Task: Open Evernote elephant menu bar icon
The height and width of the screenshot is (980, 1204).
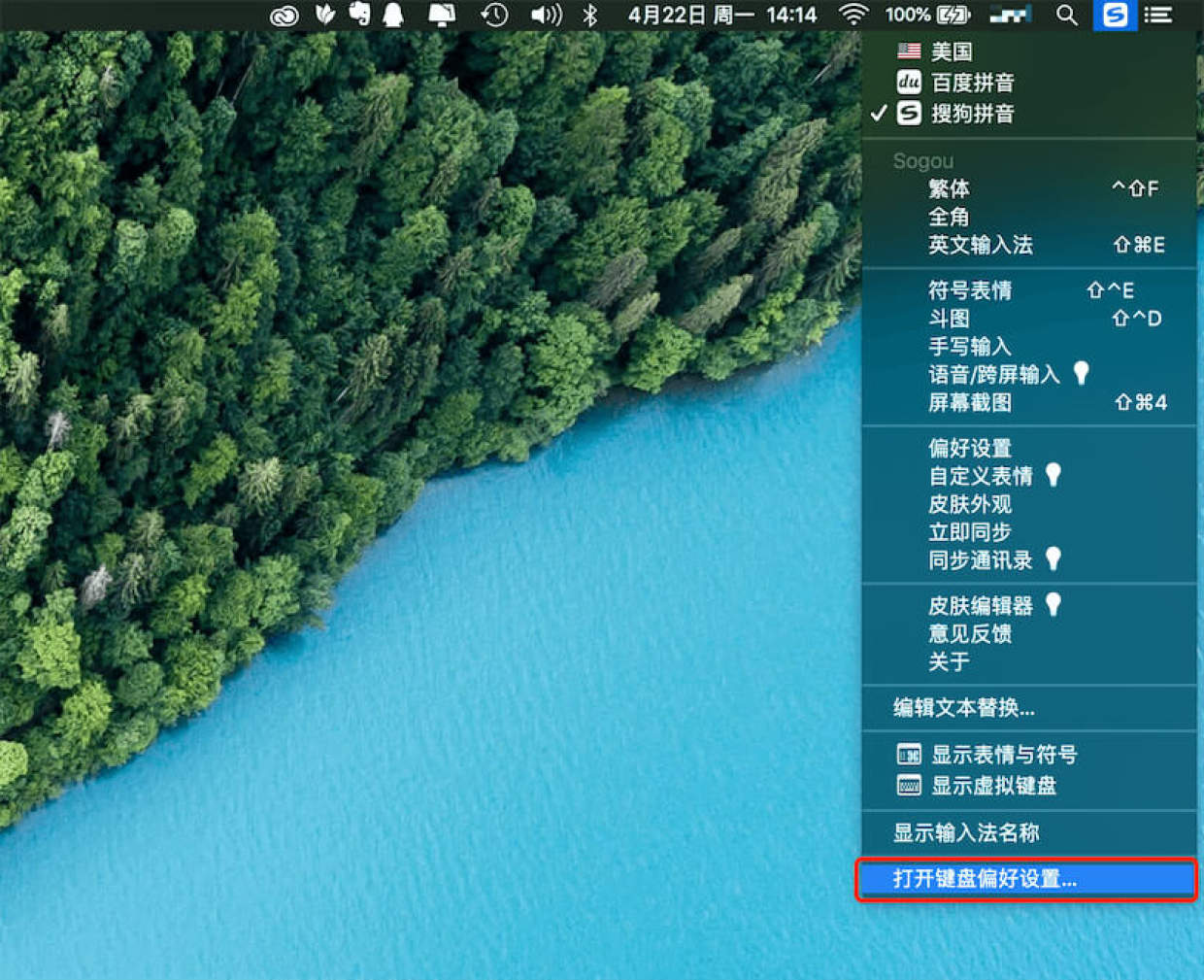Action: pos(359,15)
